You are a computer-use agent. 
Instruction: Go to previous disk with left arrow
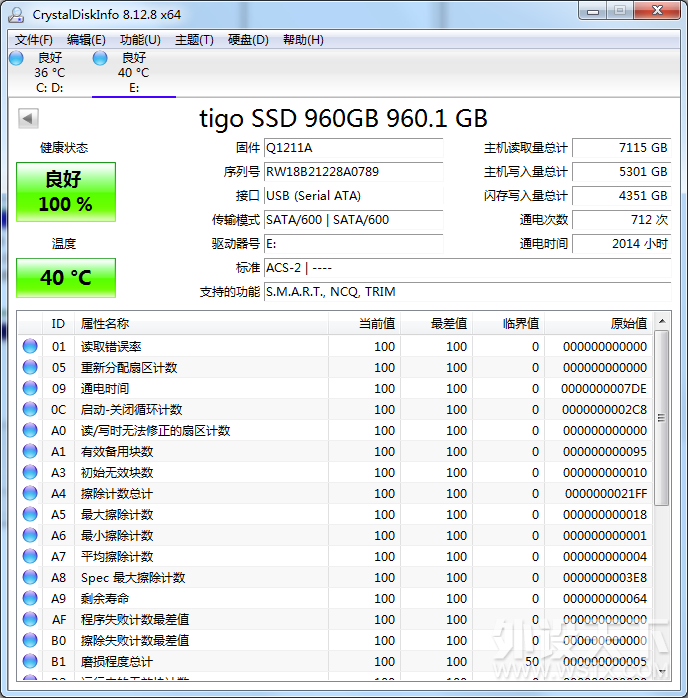pyautogui.click(x=28, y=118)
